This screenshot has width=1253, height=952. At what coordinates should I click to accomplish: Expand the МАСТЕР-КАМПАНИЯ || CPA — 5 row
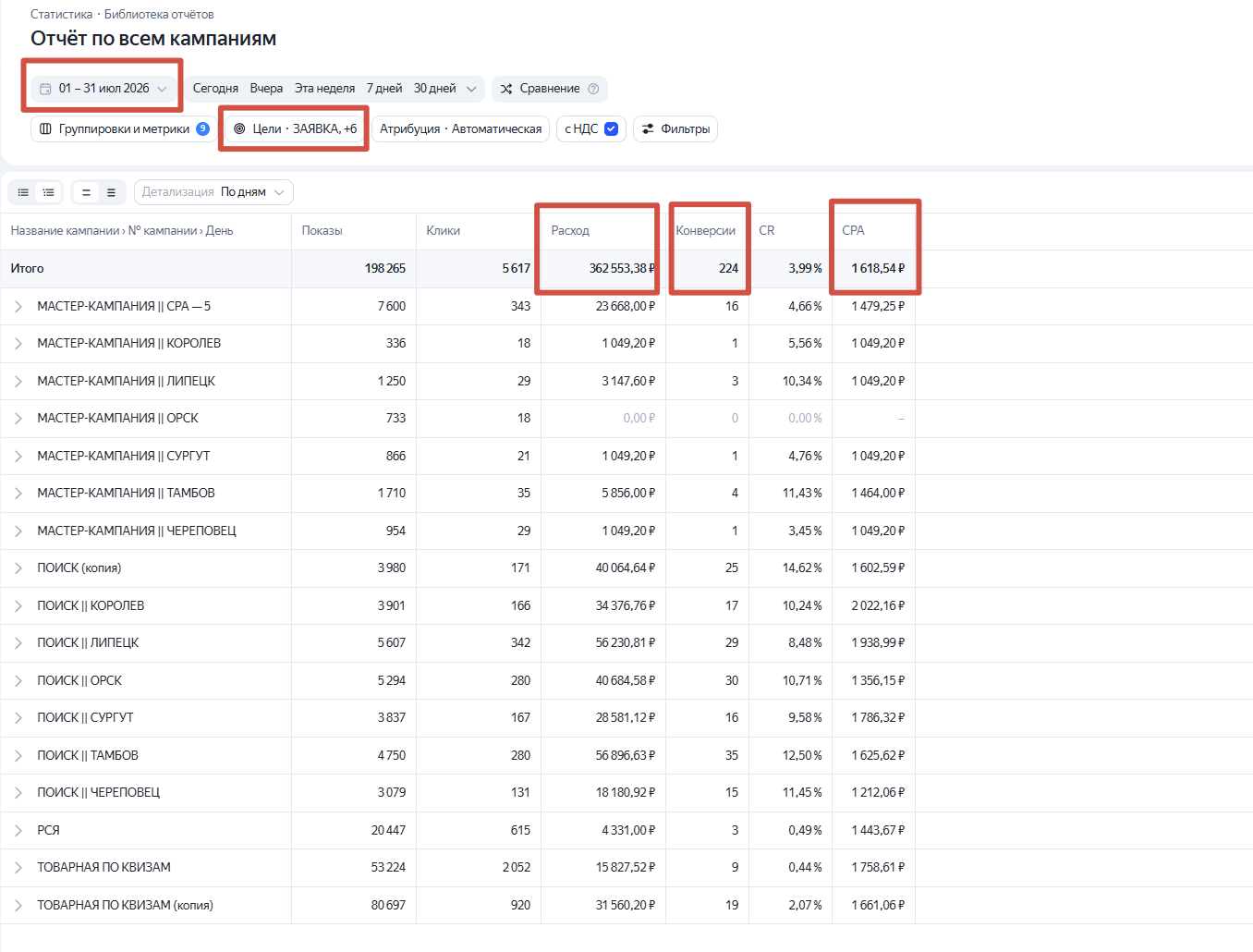pyautogui.click(x=18, y=306)
